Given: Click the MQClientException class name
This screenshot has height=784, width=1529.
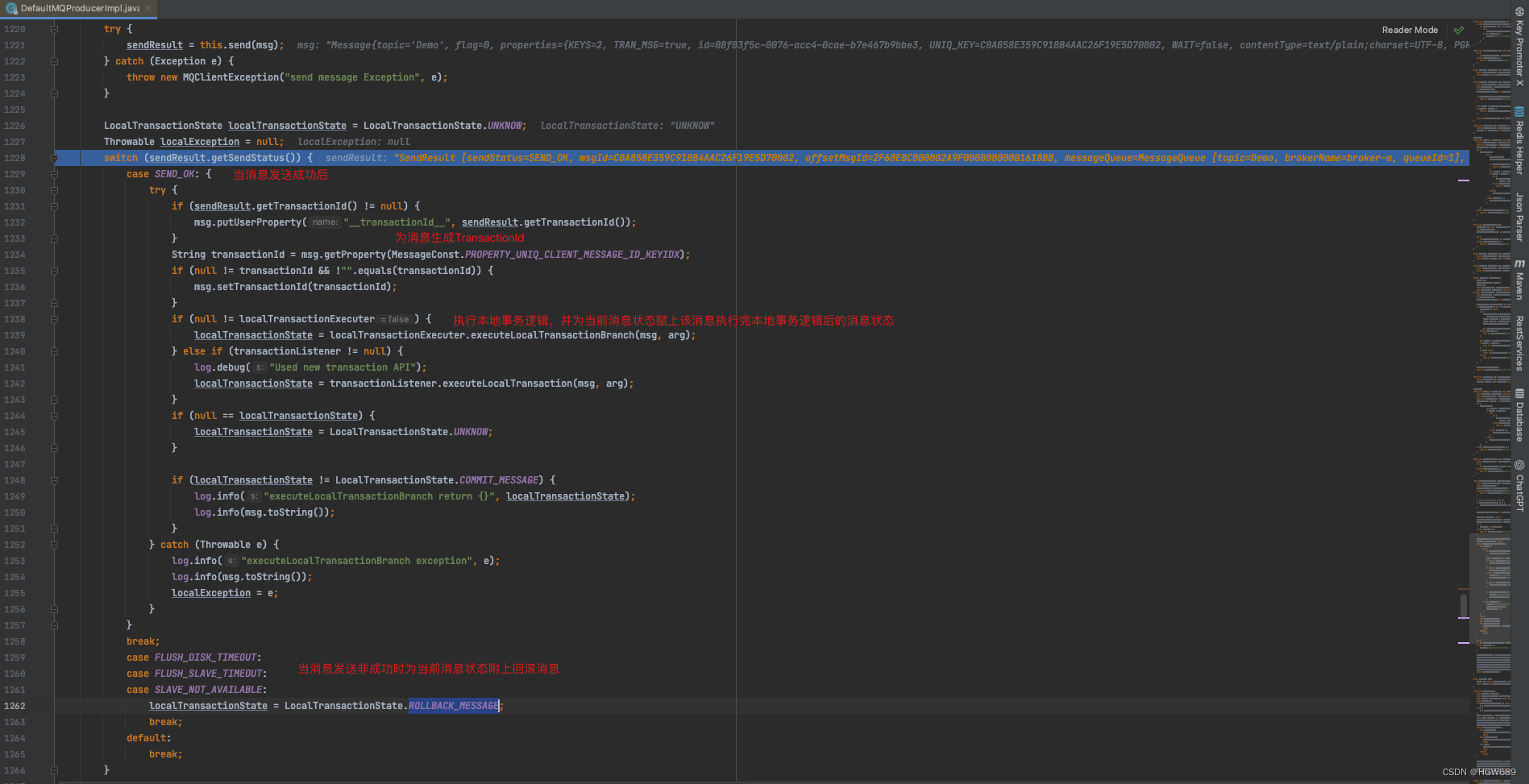Looking at the screenshot, I should tap(231, 77).
